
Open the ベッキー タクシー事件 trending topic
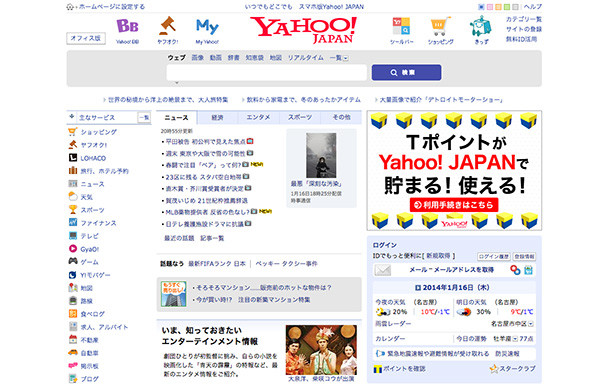click(286, 264)
